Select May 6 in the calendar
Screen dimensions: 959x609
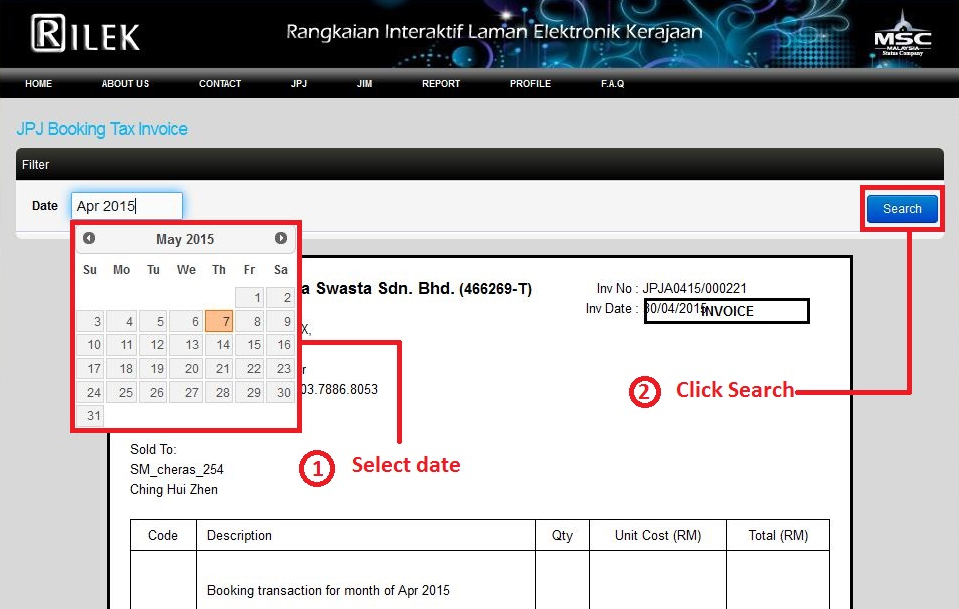186,321
